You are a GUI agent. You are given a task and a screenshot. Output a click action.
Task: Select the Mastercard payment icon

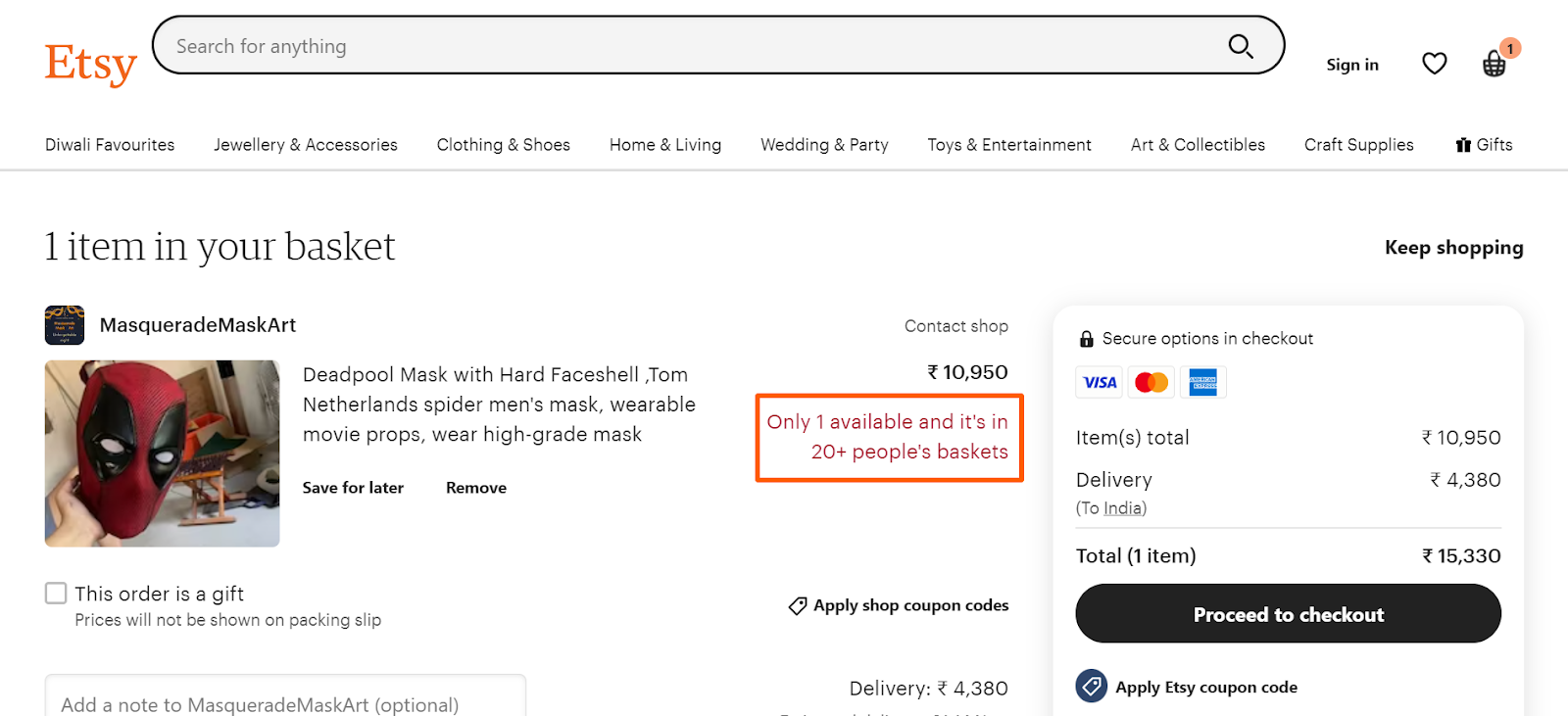click(1151, 382)
